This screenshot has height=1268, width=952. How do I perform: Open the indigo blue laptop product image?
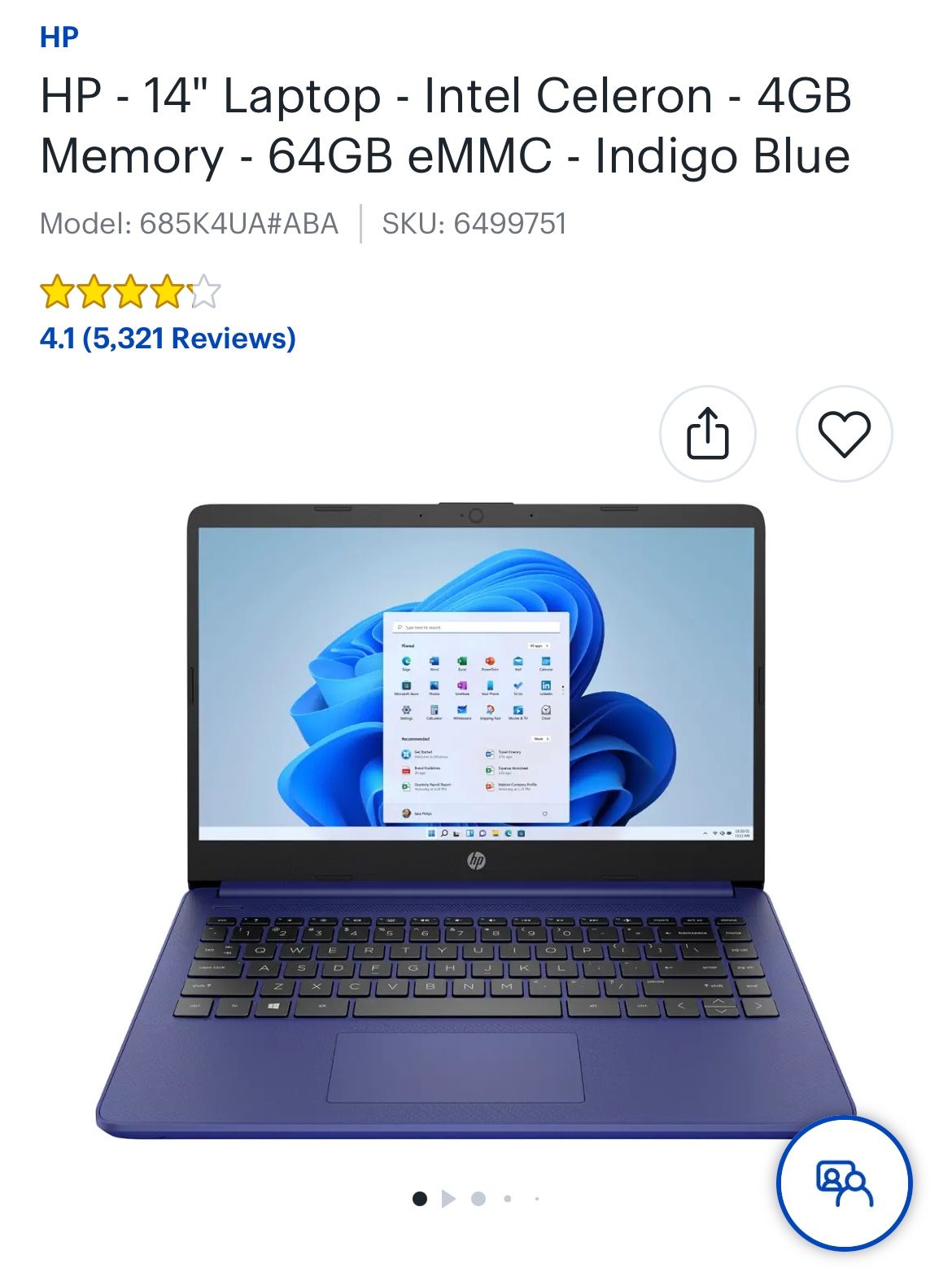pyautogui.click(x=476, y=820)
